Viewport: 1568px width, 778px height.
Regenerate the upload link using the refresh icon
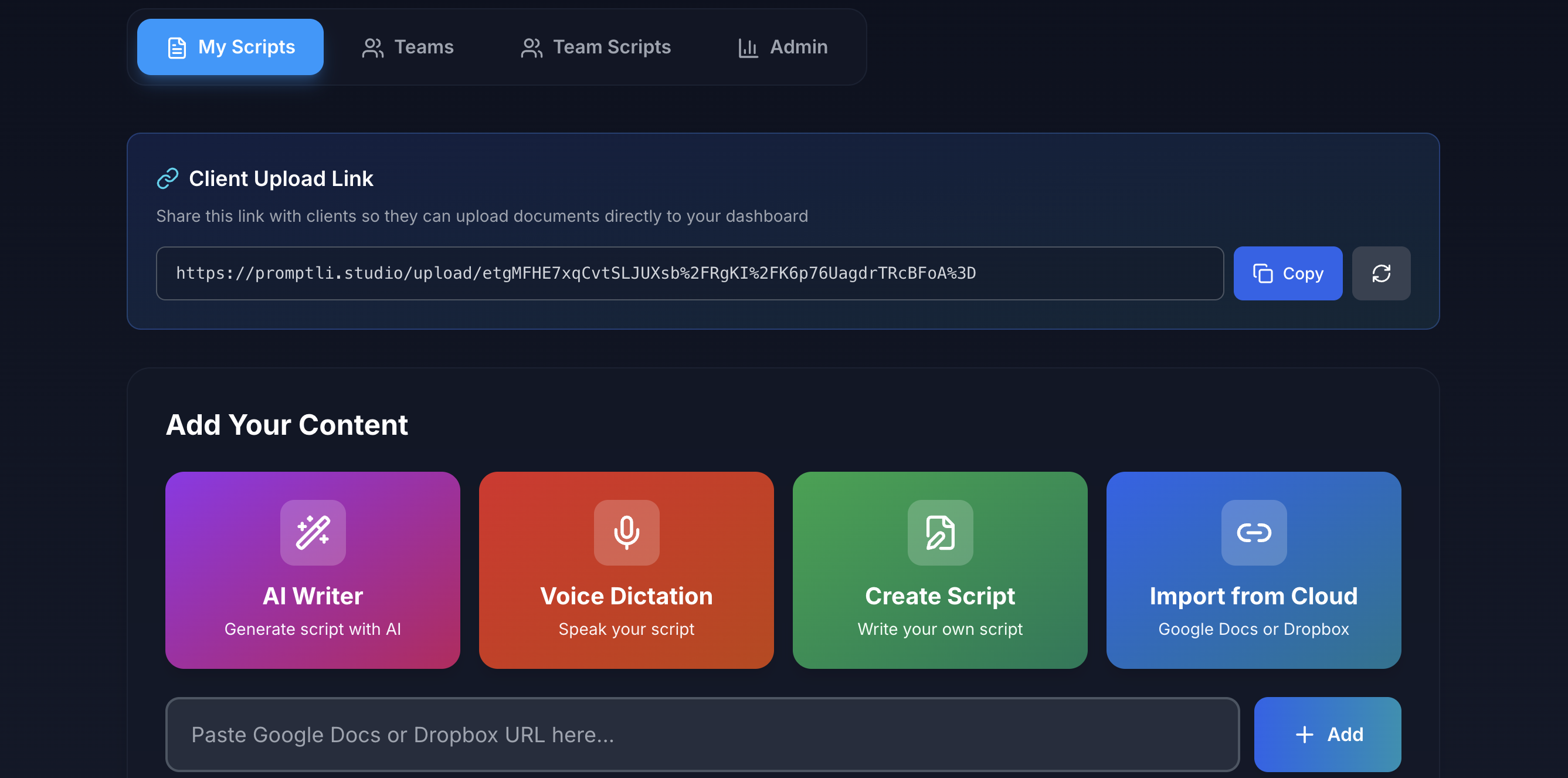click(1380, 273)
